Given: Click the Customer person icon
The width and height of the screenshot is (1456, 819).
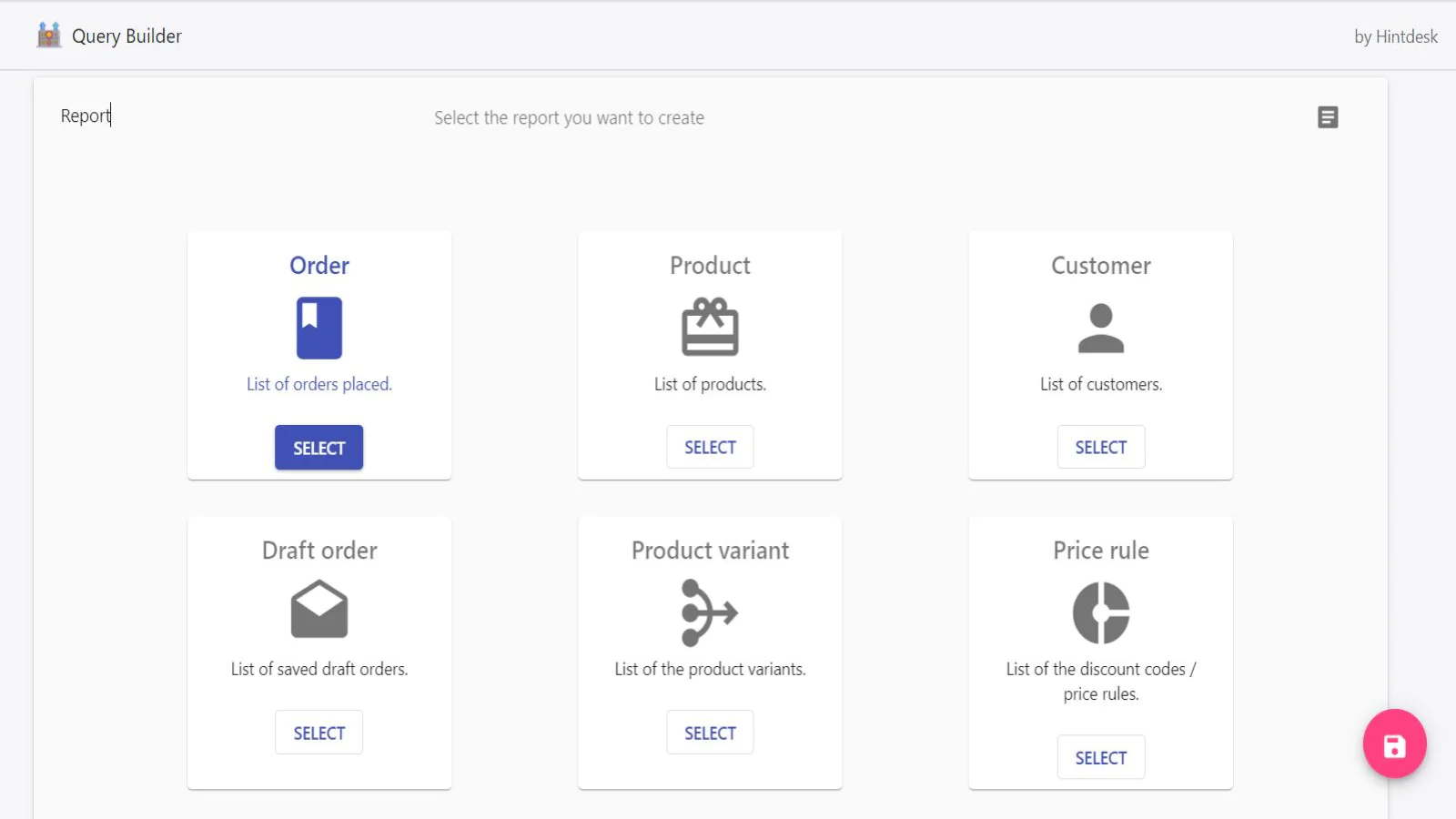Looking at the screenshot, I should [1101, 328].
